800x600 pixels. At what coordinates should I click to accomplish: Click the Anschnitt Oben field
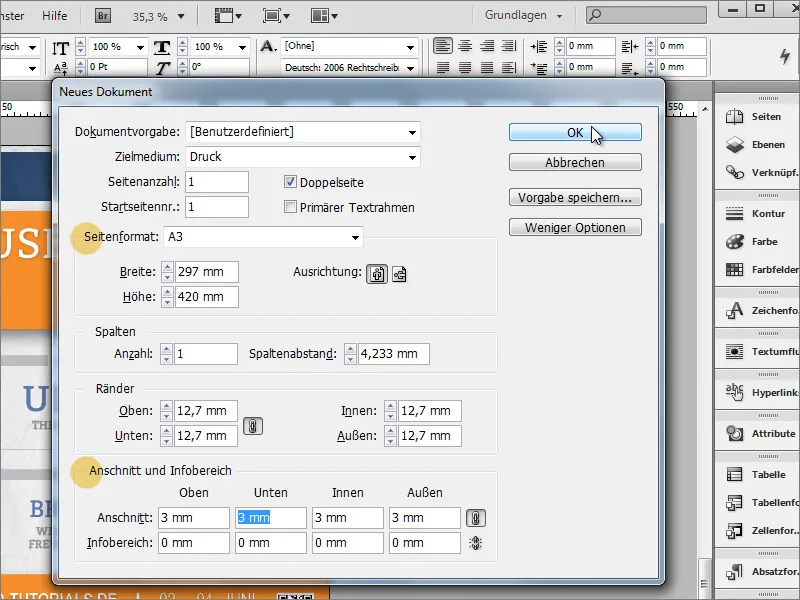[194, 518]
